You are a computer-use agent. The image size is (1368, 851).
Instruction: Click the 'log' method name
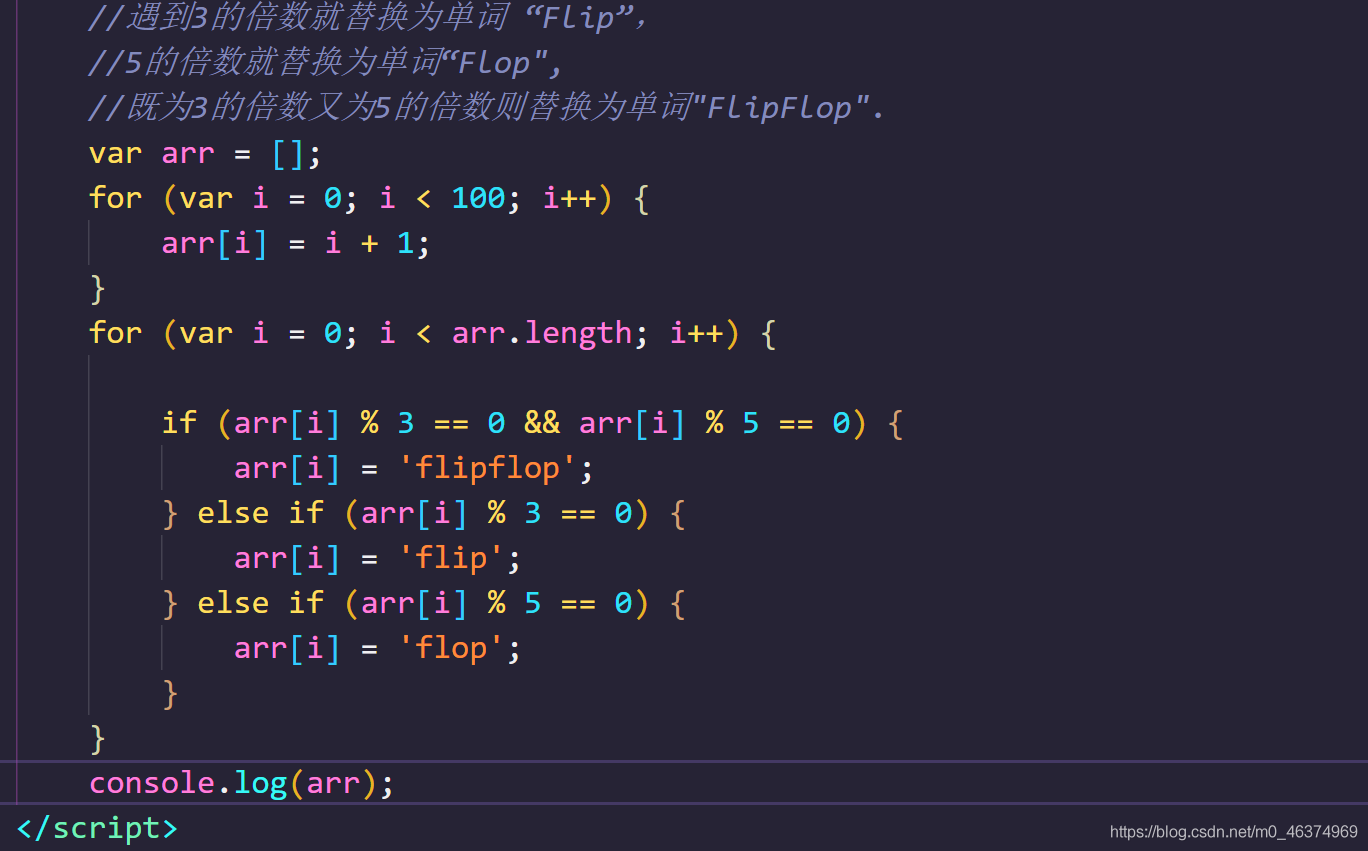tap(260, 782)
